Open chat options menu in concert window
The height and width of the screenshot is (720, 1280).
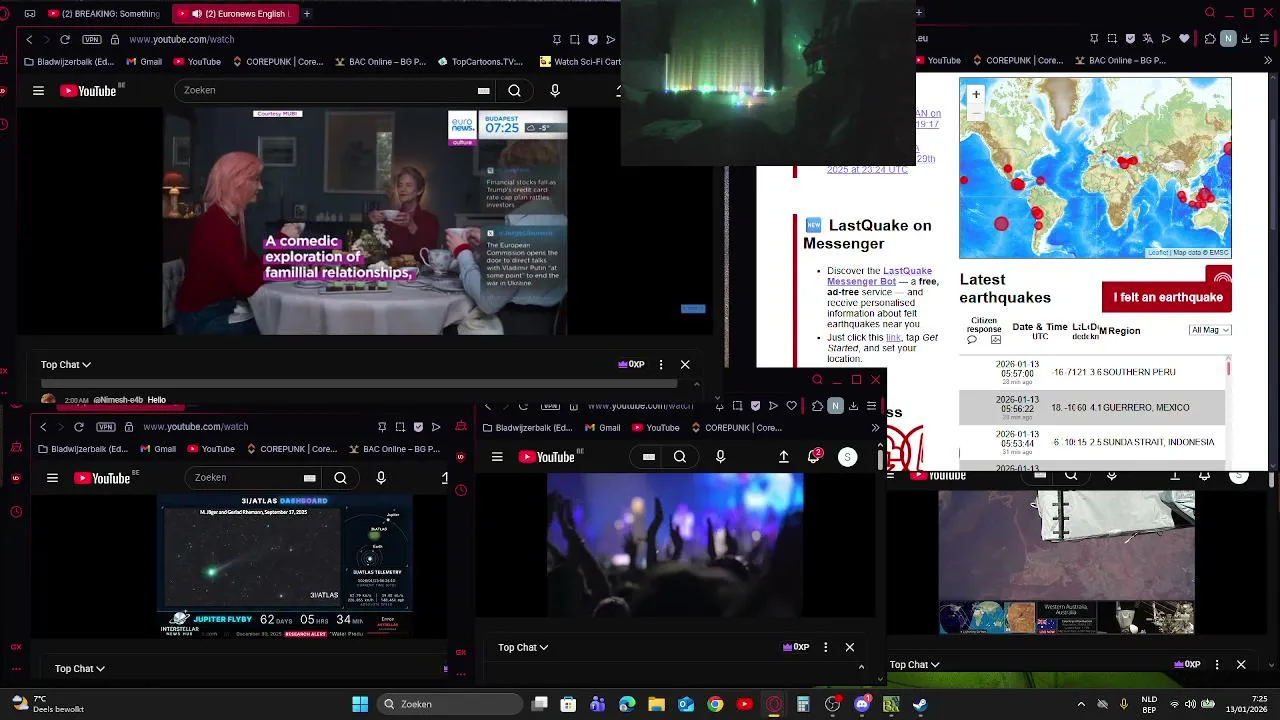pos(826,648)
